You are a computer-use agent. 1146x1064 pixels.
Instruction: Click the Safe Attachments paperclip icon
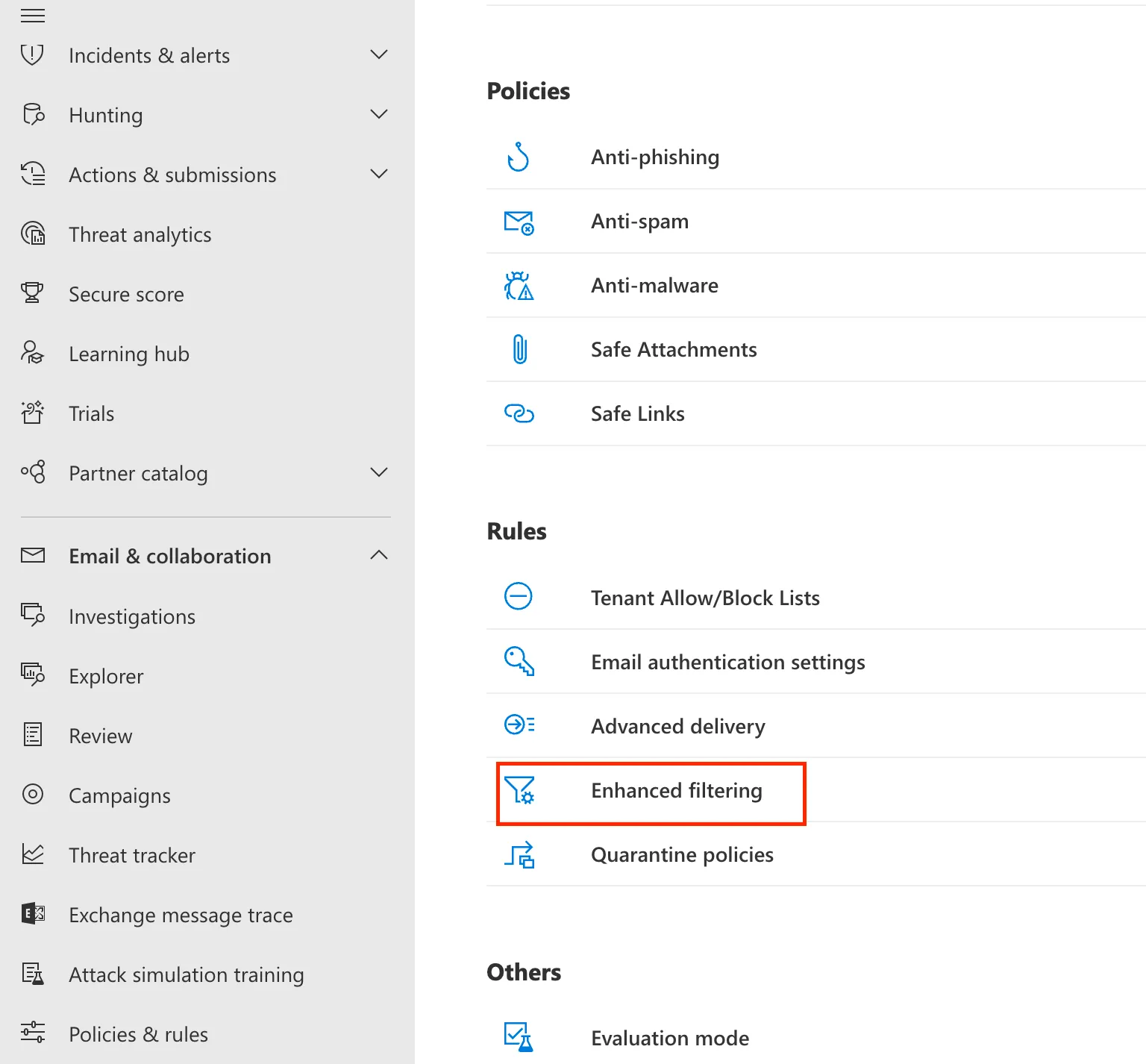[519, 349]
